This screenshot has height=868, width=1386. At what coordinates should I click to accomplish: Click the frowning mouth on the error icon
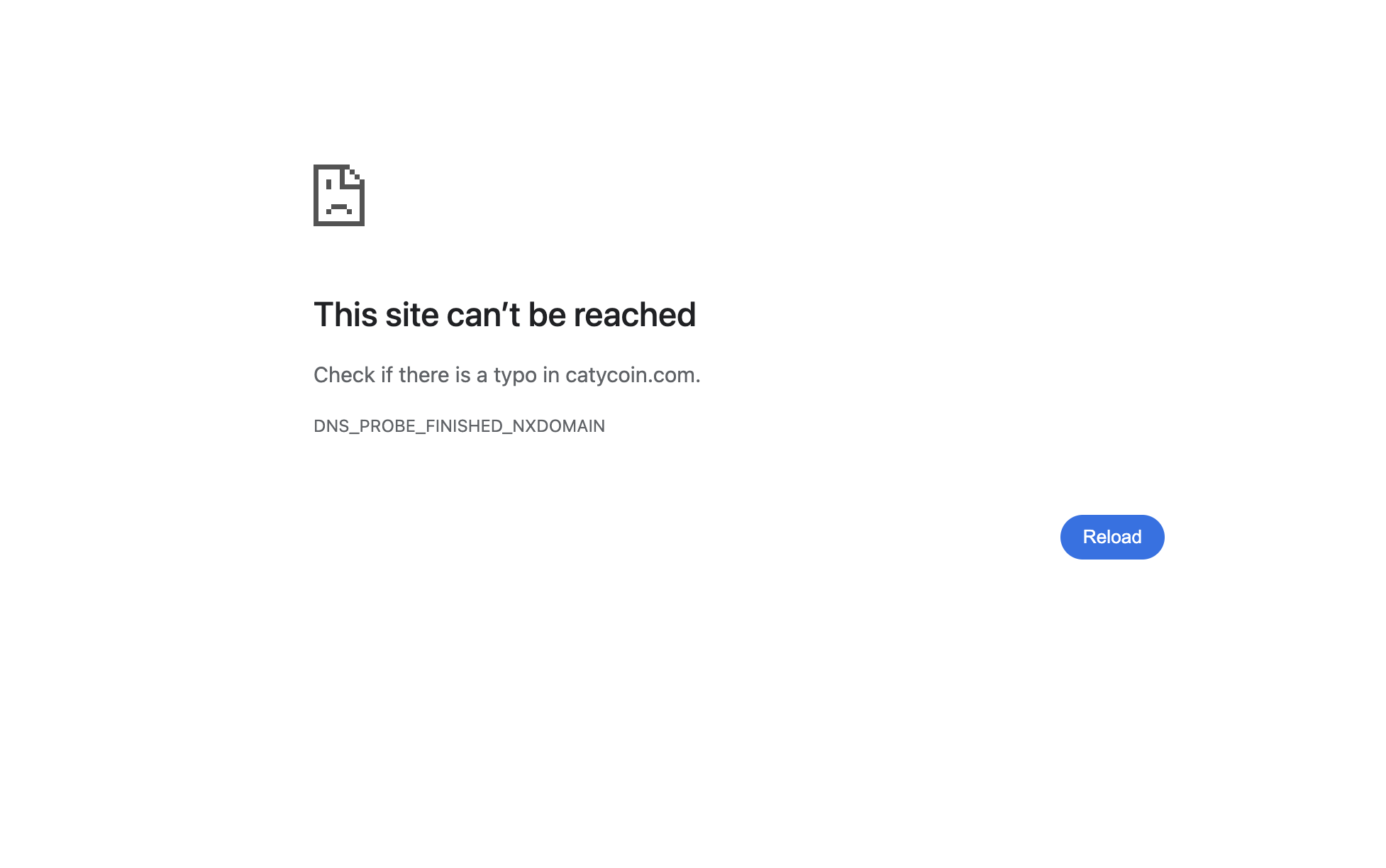pos(339,208)
